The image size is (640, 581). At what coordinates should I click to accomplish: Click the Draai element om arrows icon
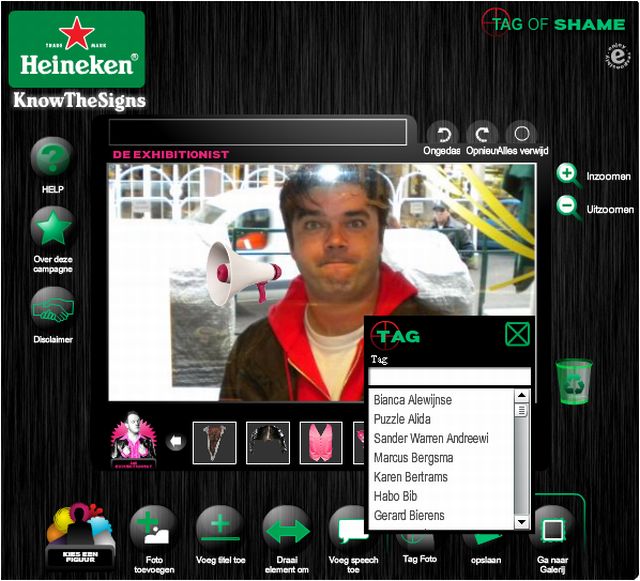(287, 530)
